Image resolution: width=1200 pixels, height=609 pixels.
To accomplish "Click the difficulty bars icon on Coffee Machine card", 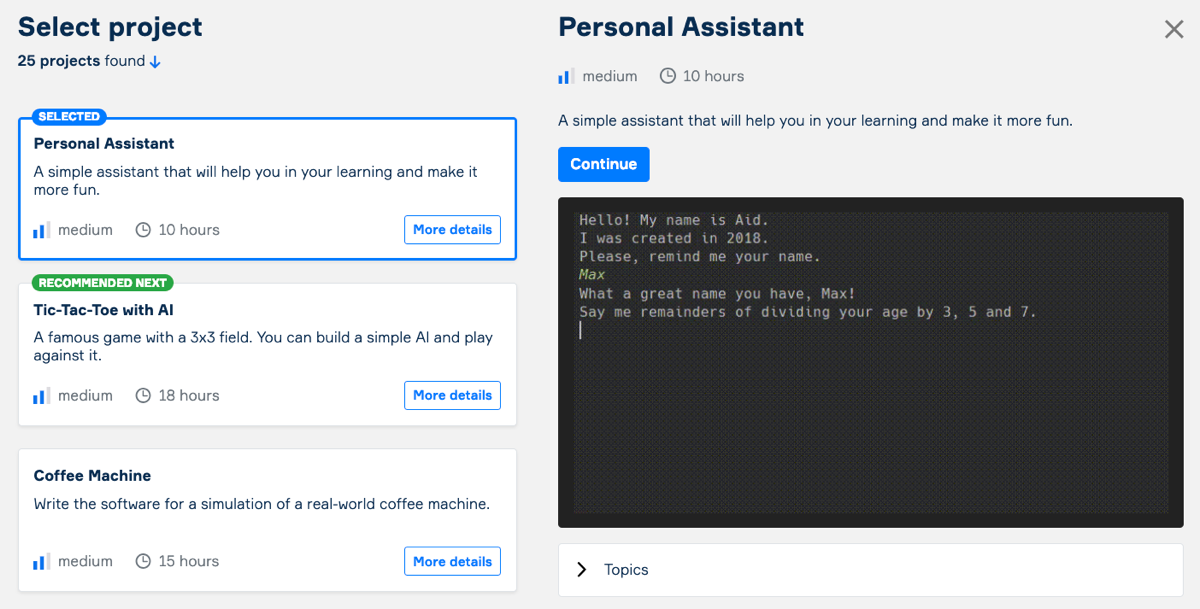I will click(41, 562).
